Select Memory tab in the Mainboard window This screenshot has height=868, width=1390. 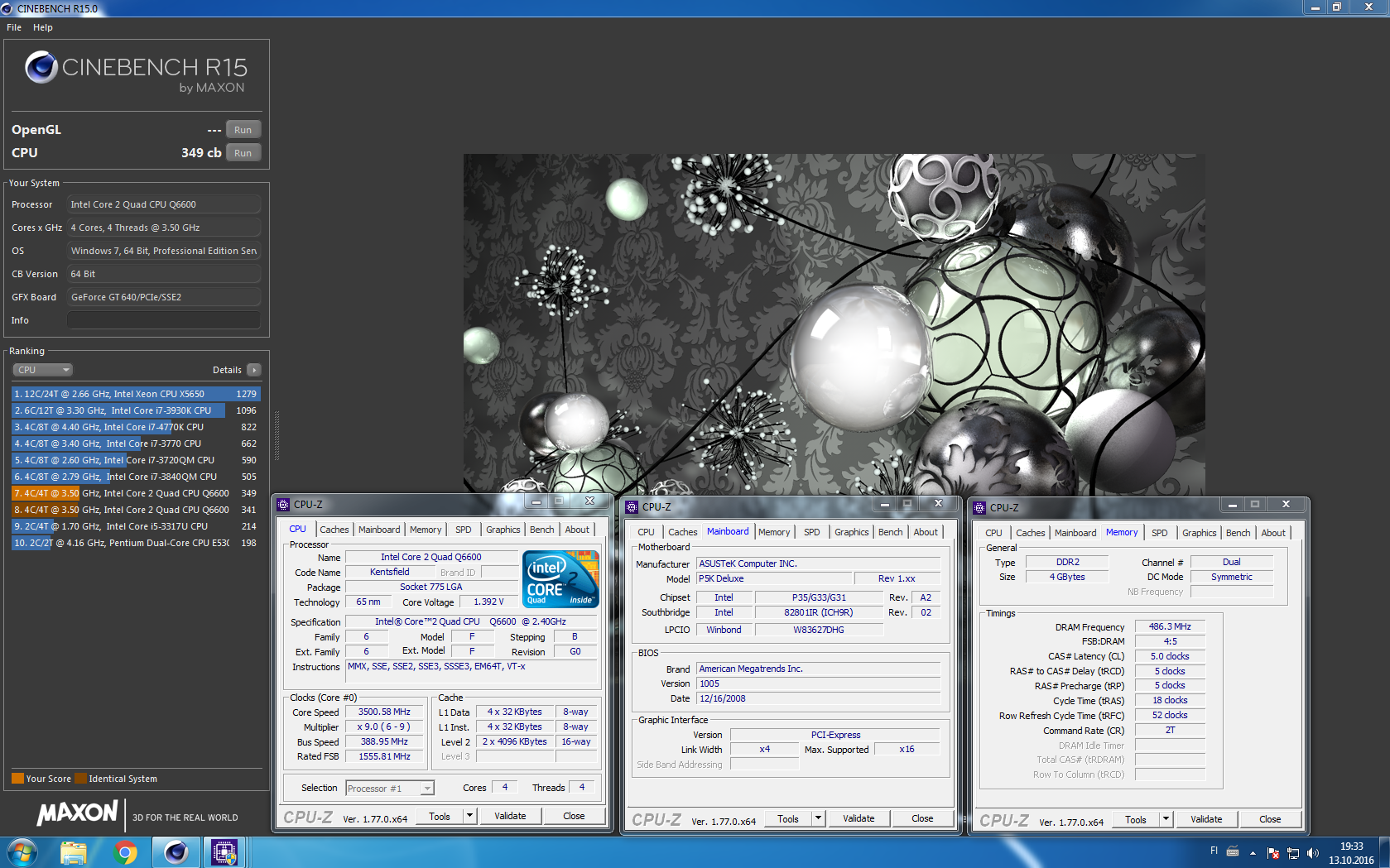774,532
